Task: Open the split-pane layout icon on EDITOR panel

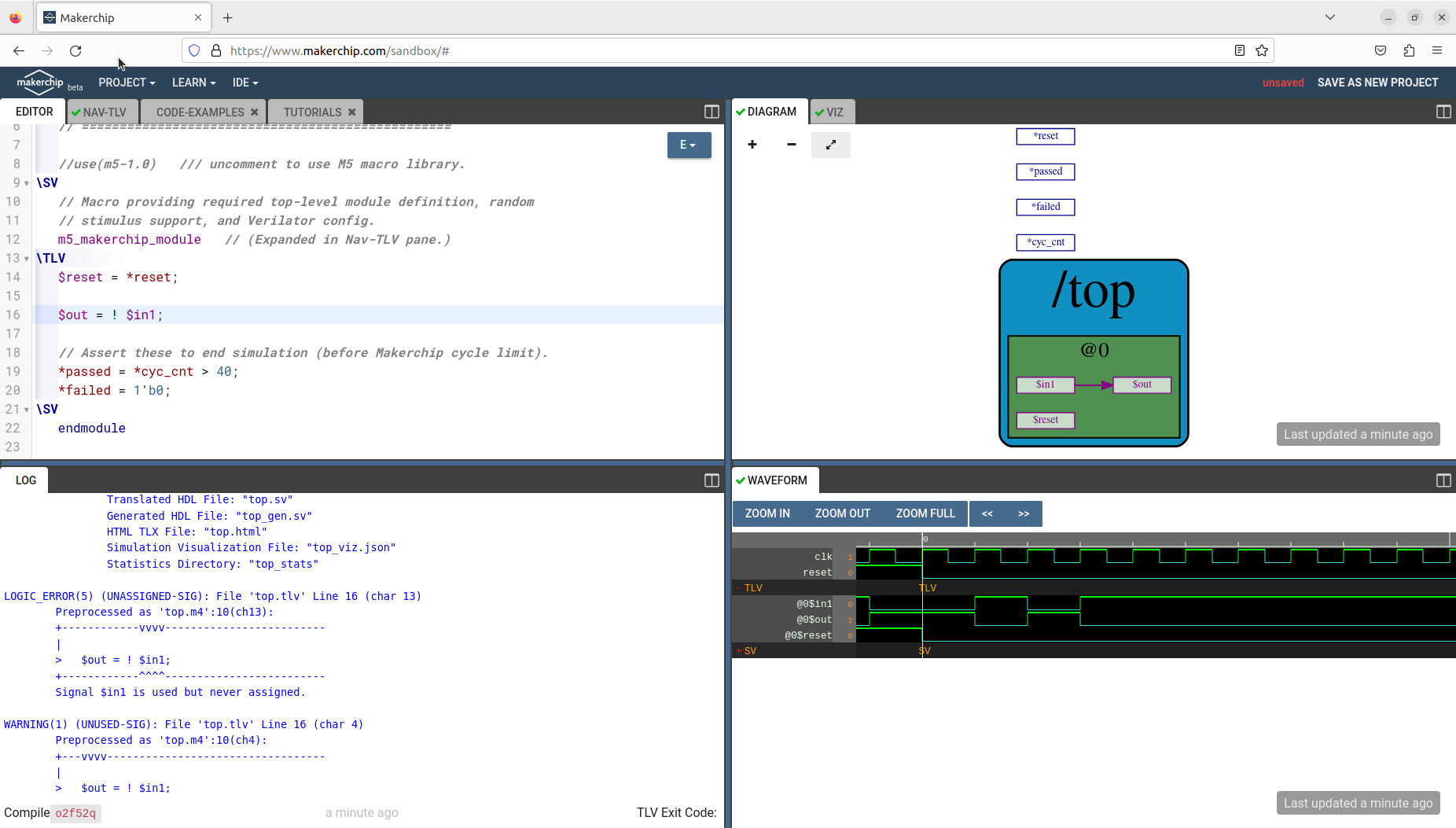Action: pyautogui.click(x=710, y=112)
